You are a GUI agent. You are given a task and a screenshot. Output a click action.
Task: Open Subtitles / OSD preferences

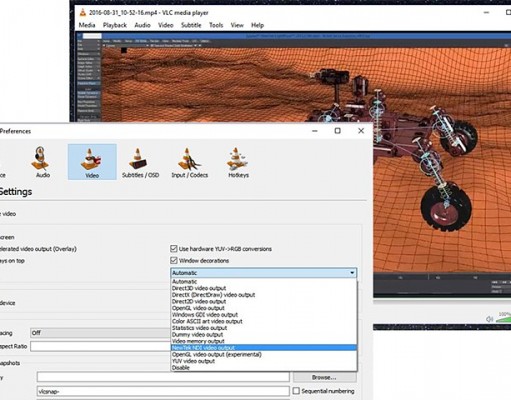pos(140,162)
